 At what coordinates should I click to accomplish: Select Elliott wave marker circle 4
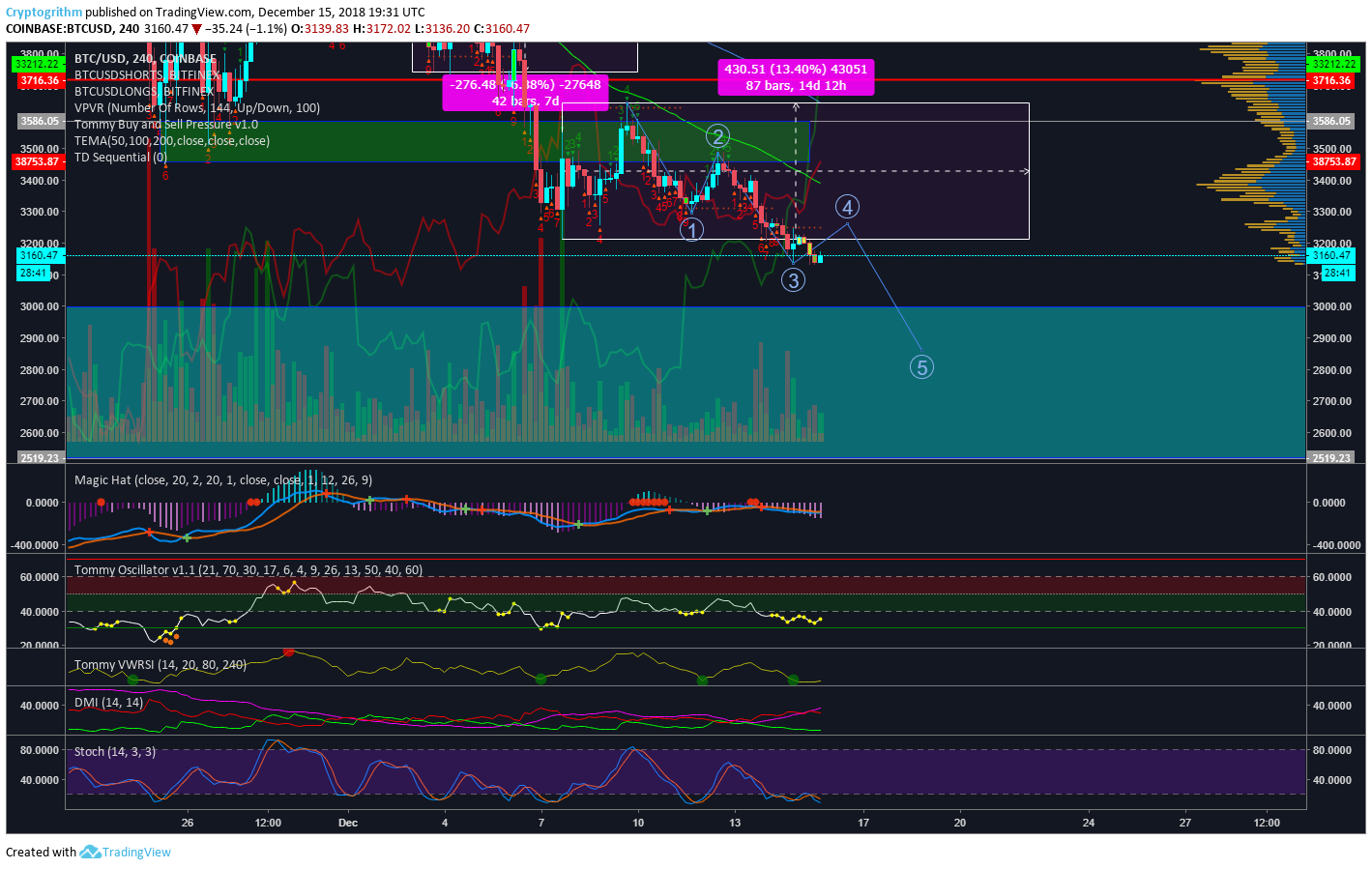point(847,207)
